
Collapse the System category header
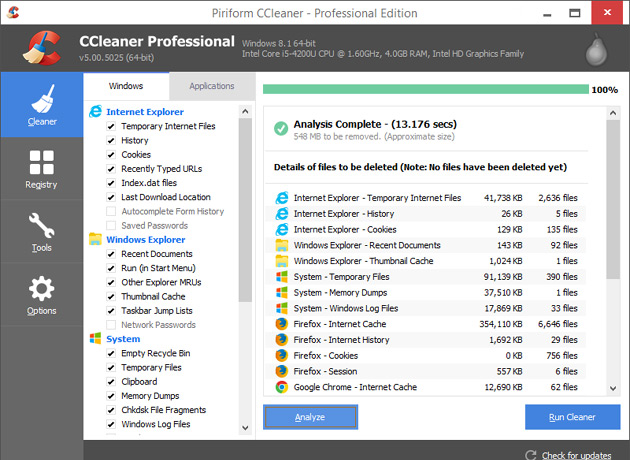tap(123, 339)
